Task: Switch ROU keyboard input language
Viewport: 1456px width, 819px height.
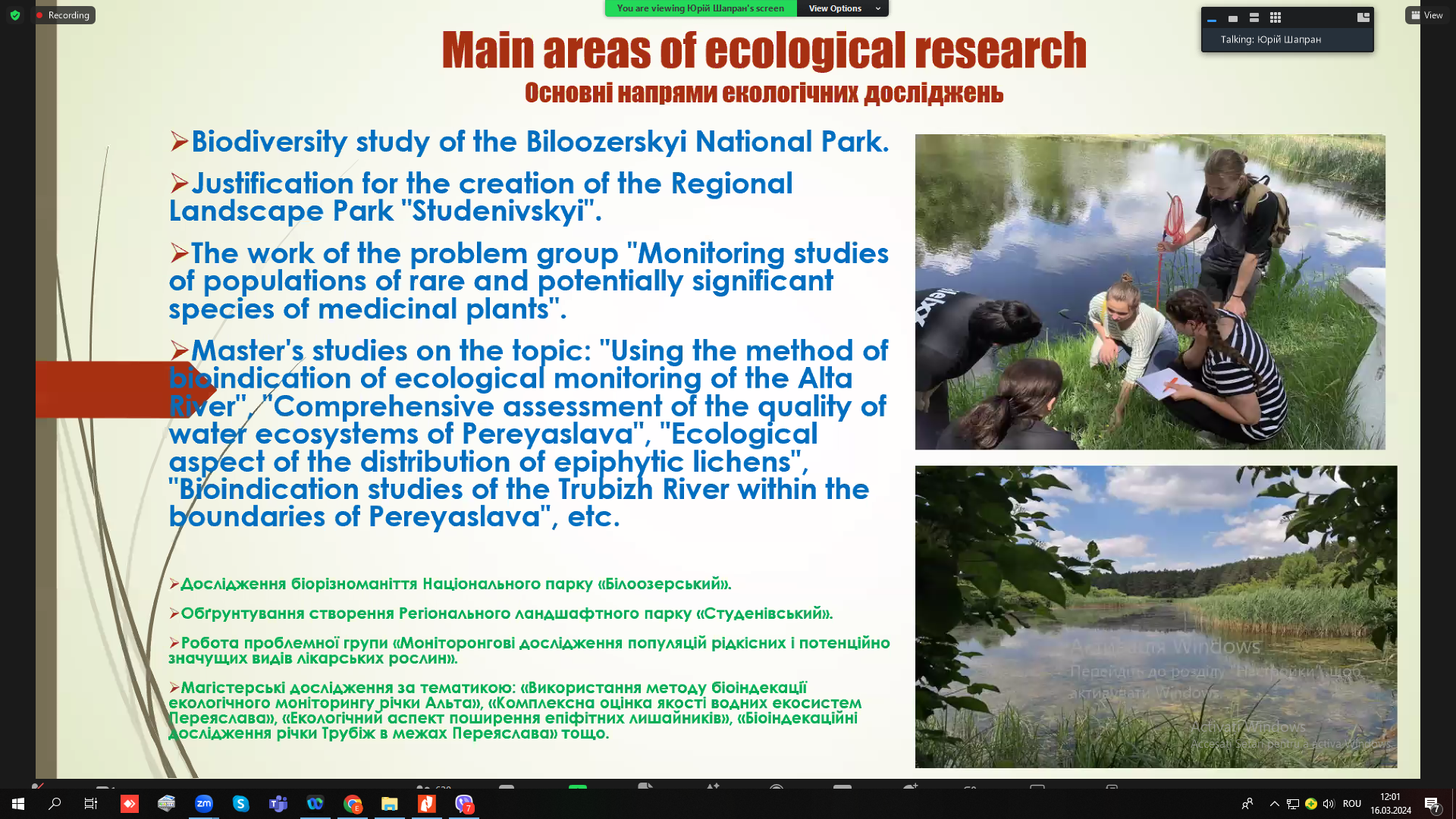Action: (1352, 804)
